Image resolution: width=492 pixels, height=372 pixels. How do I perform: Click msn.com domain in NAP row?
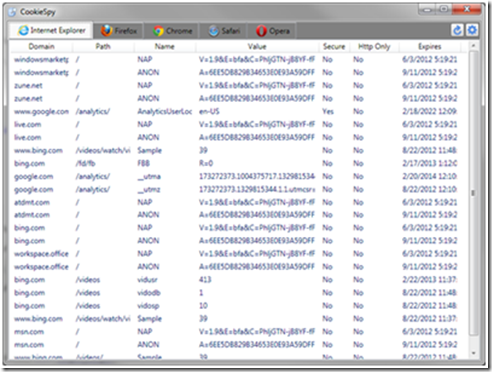click(x=28, y=332)
